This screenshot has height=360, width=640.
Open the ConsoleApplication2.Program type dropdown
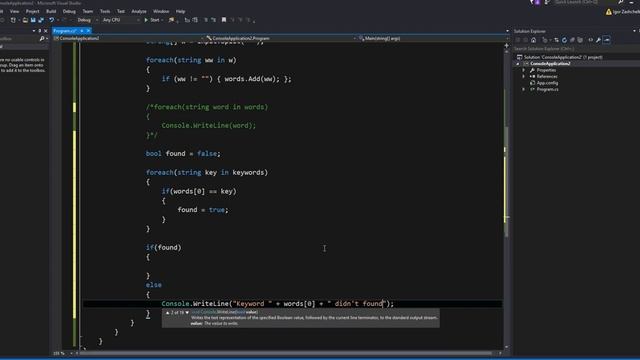[x=282, y=38]
